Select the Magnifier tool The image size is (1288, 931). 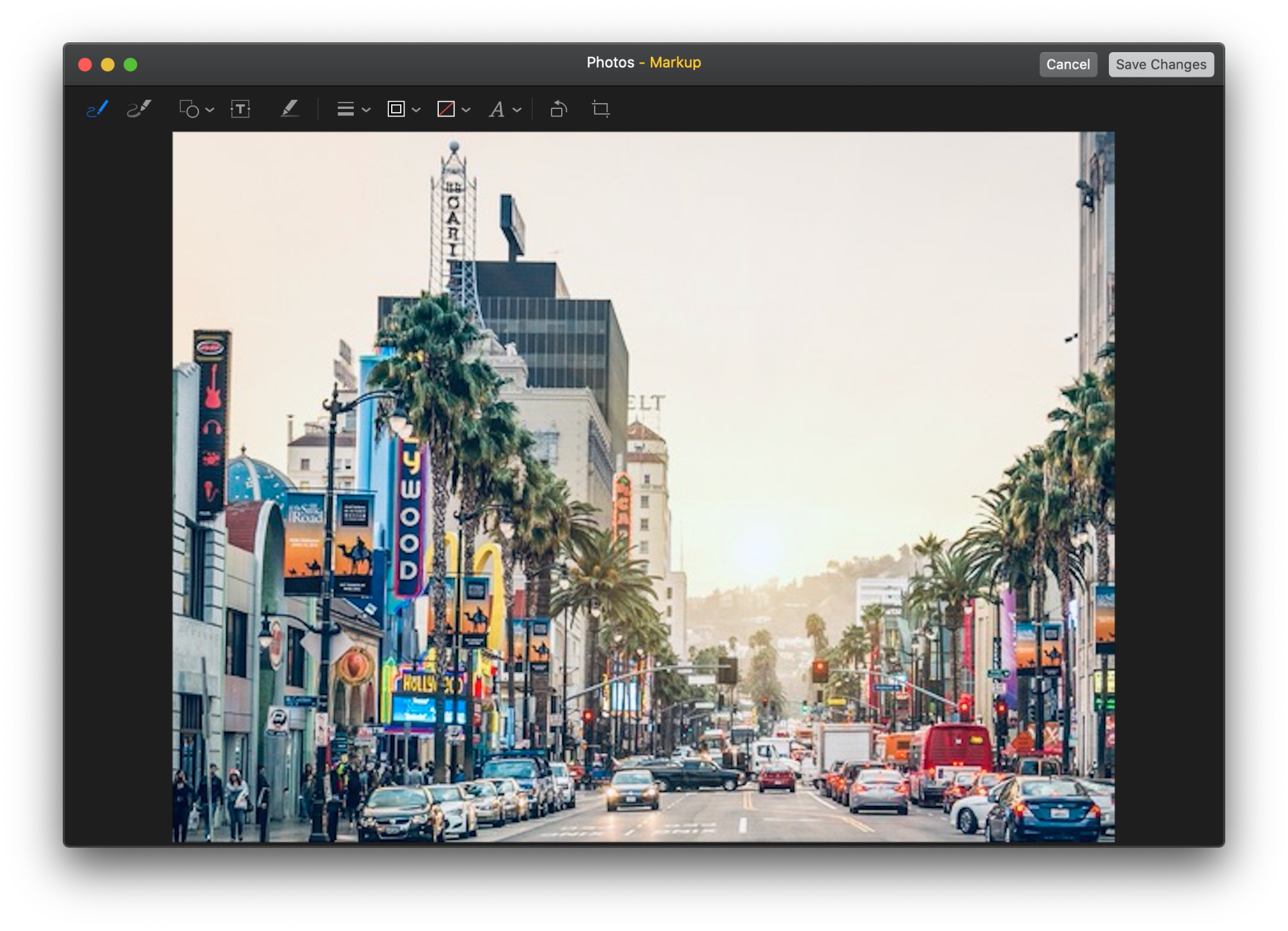194,109
